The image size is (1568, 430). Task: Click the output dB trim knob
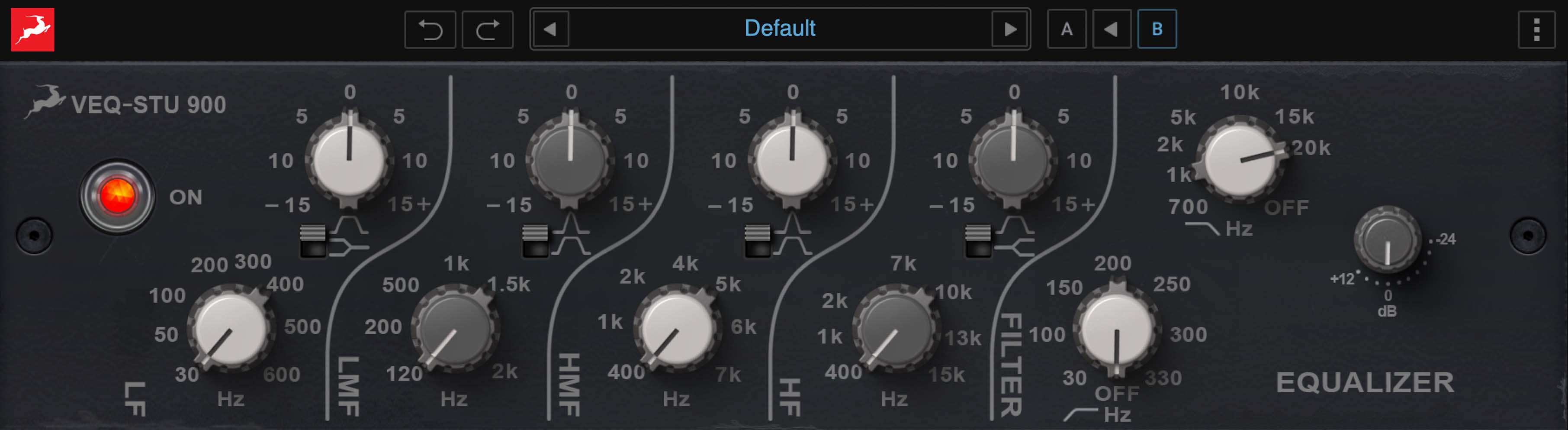click(x=1387, y=239)
